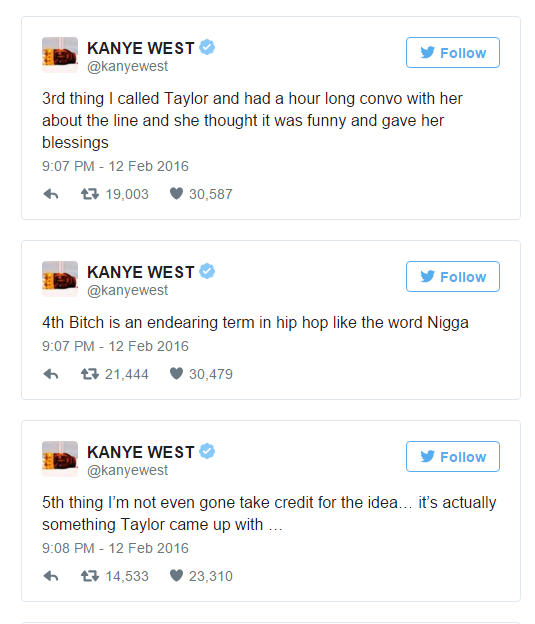535x624 pixels.
Task: Like the tweet with 30,587 likes
Action: (x=176, y=194)
